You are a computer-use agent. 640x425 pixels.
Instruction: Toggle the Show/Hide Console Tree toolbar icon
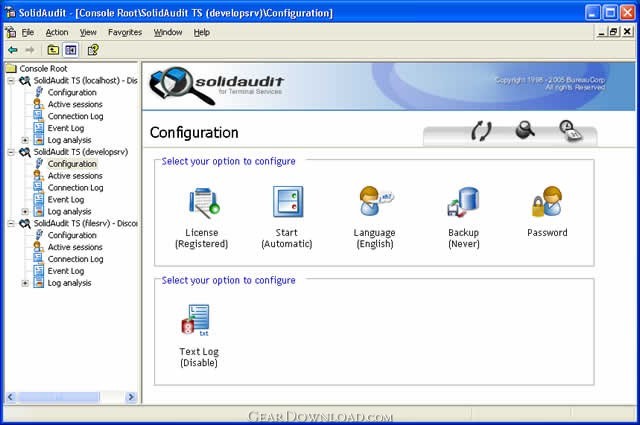pos(71,50)
